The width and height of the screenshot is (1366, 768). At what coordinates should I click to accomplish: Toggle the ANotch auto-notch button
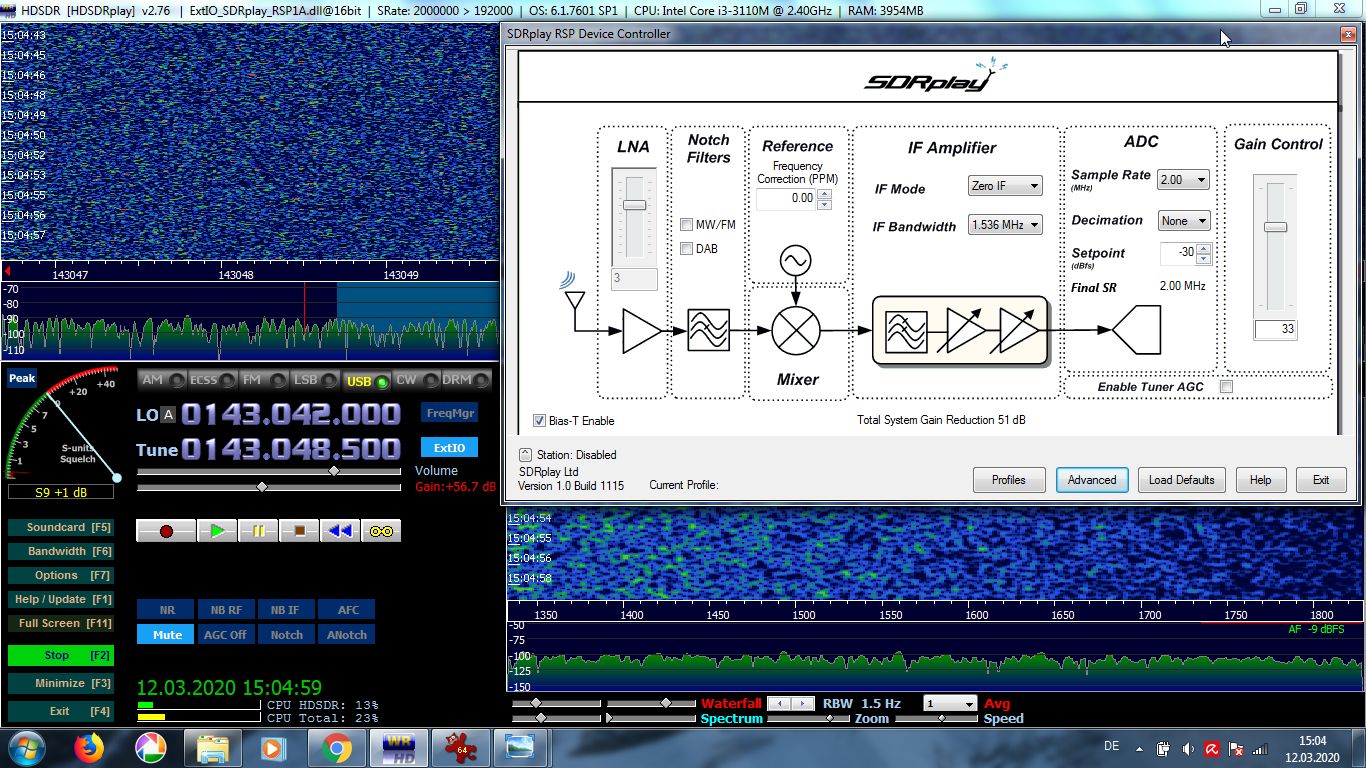[347, 635]
